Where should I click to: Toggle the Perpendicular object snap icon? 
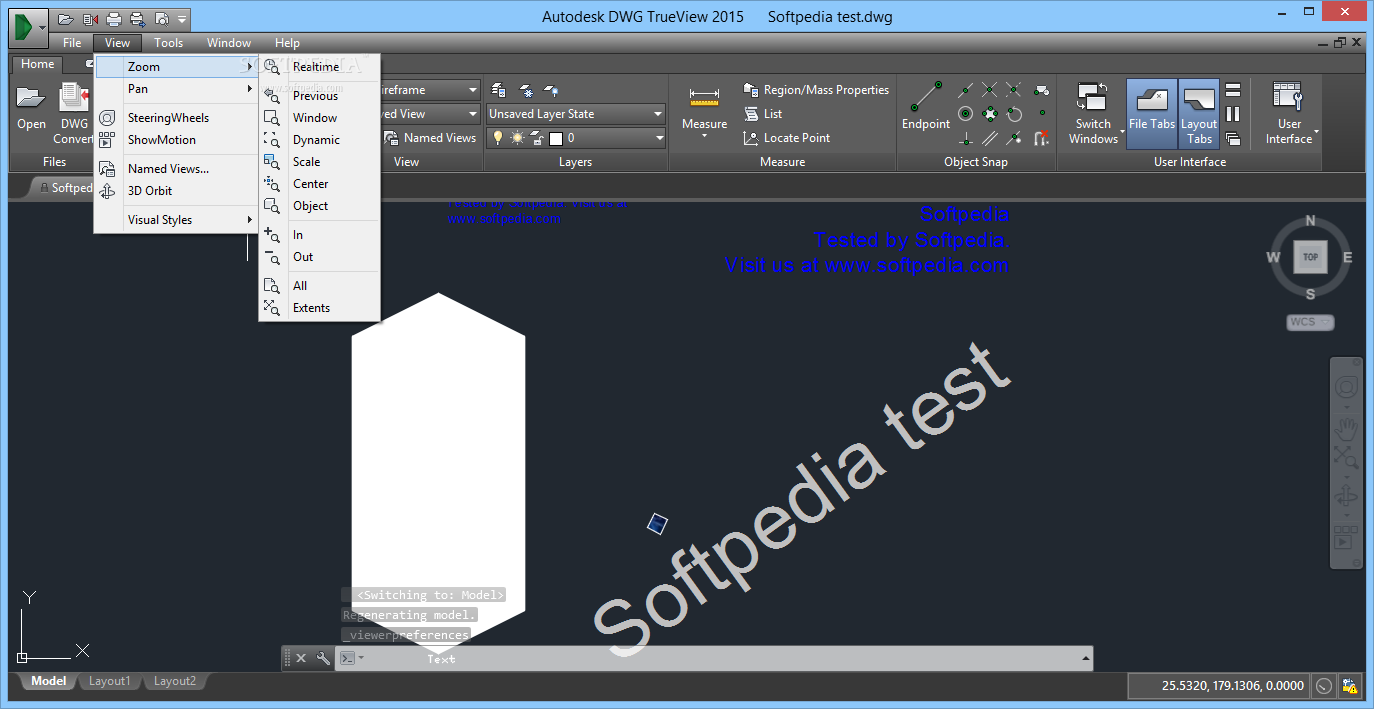pyautogui.click(x=966, y=138)
